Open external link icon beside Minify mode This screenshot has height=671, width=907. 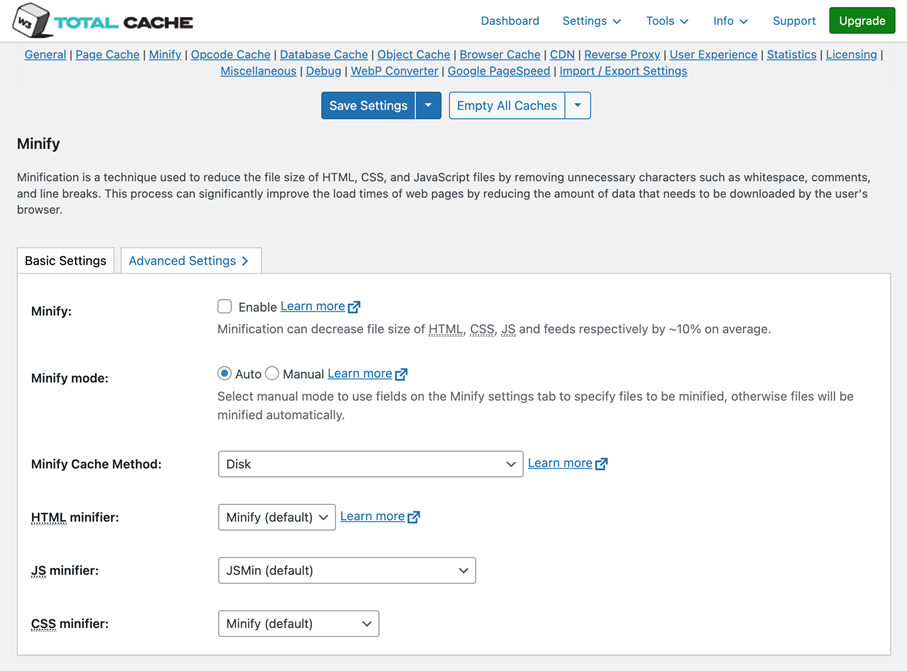click(x=401, y=374)
